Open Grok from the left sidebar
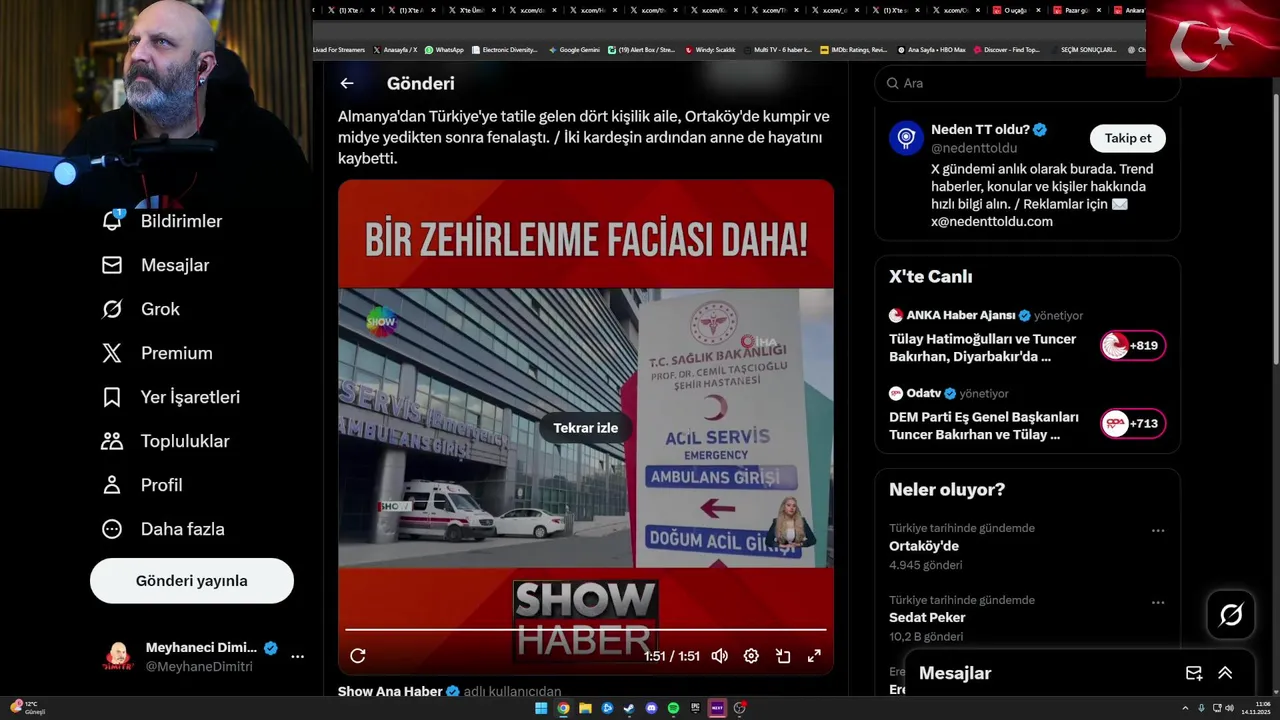This screenshot has height=720, width=1280. [140, 309]
